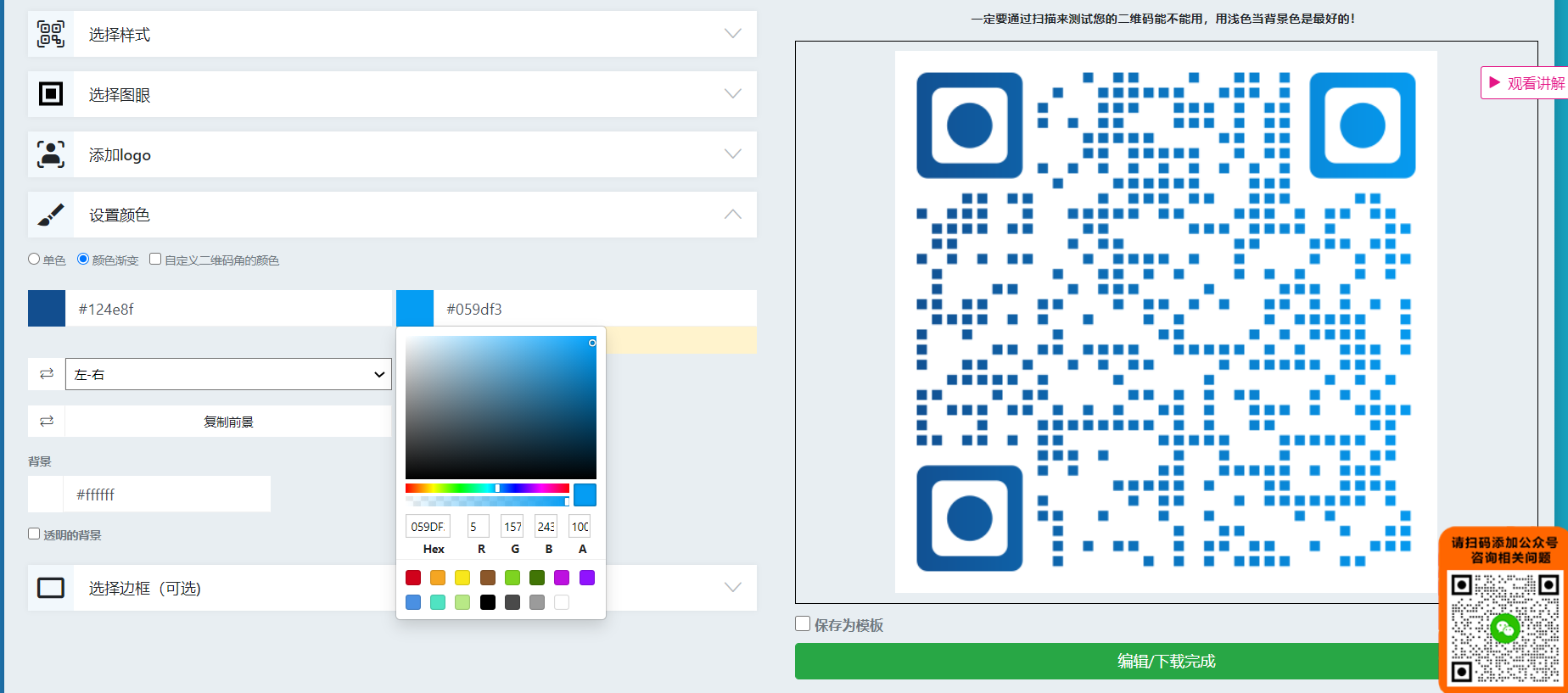
Task: Expand the 选择样式 section chevron
Action: point(733,34)
